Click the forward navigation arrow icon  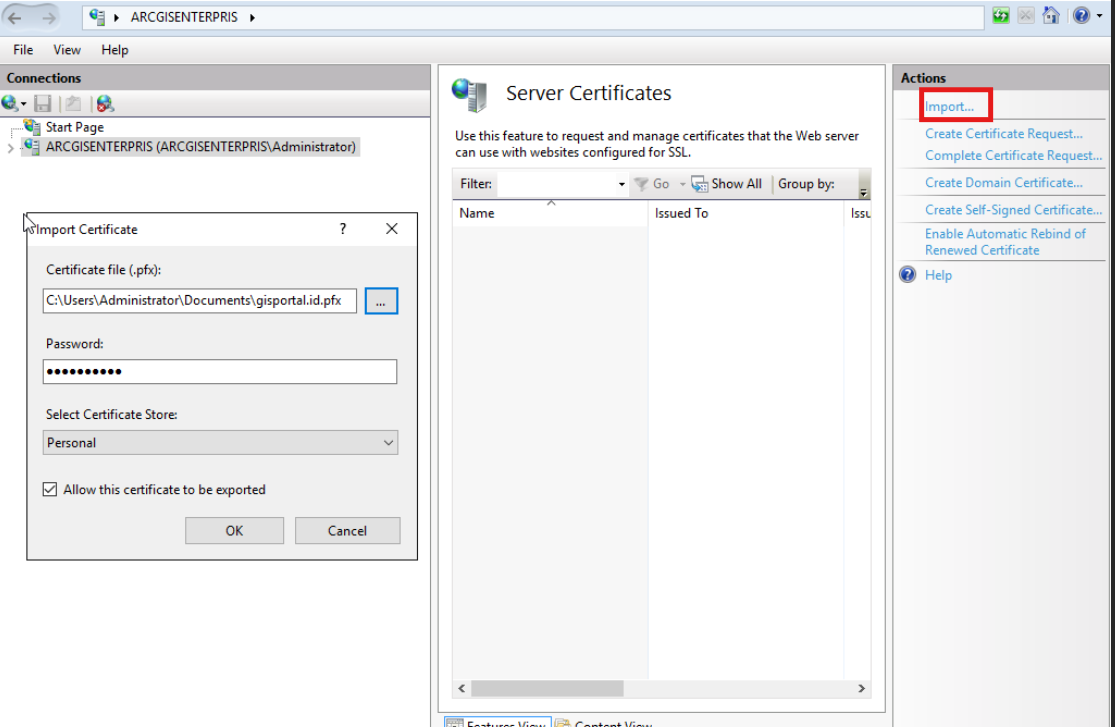pos(48,18)
